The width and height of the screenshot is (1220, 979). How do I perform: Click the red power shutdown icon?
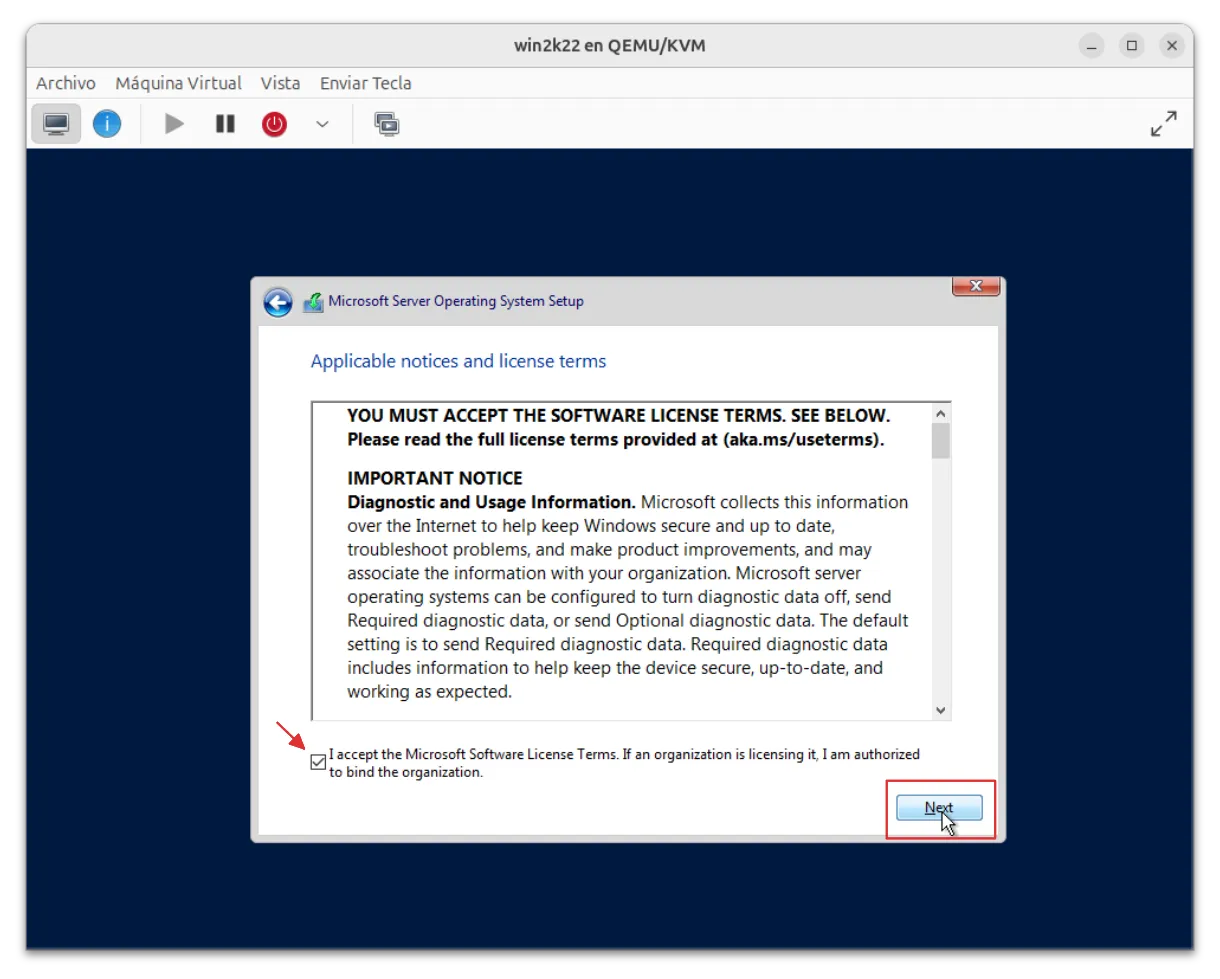274,124
